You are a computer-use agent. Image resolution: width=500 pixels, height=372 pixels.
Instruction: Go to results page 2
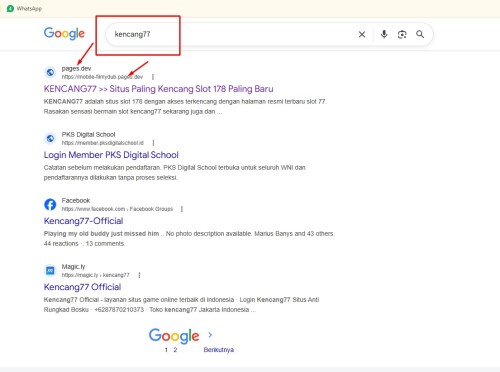click(175, 350)
